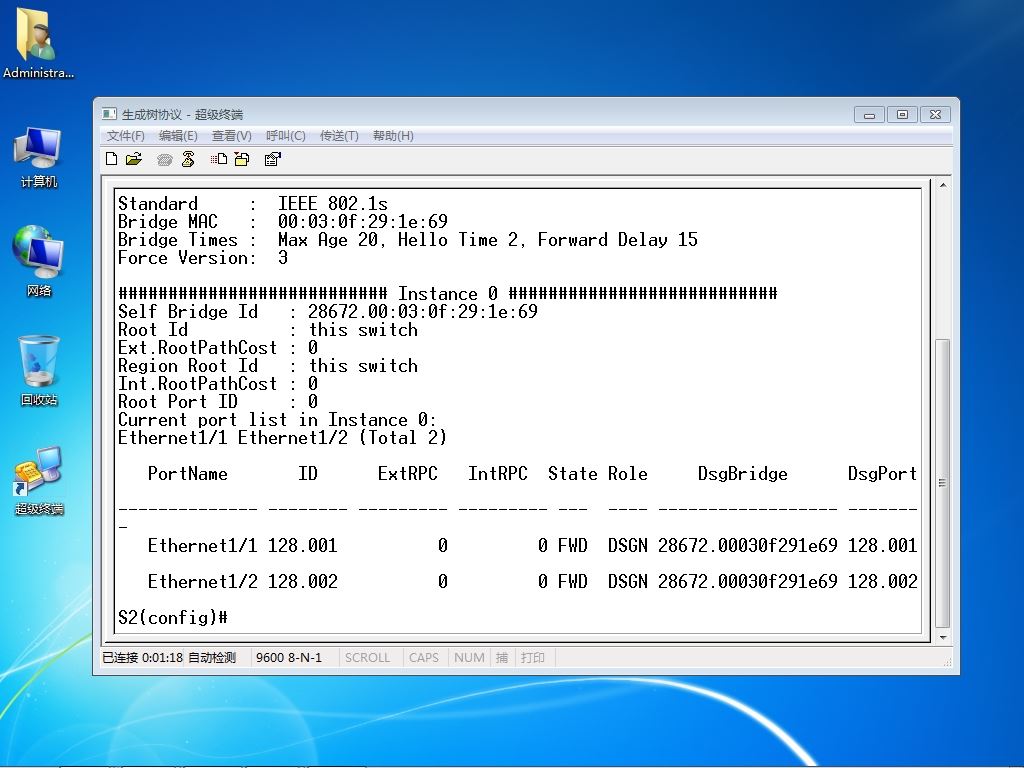This screenshot has width=1024, height=768.
Task: Click the terminal scrollbar down arrow
Action: (943, 637)
